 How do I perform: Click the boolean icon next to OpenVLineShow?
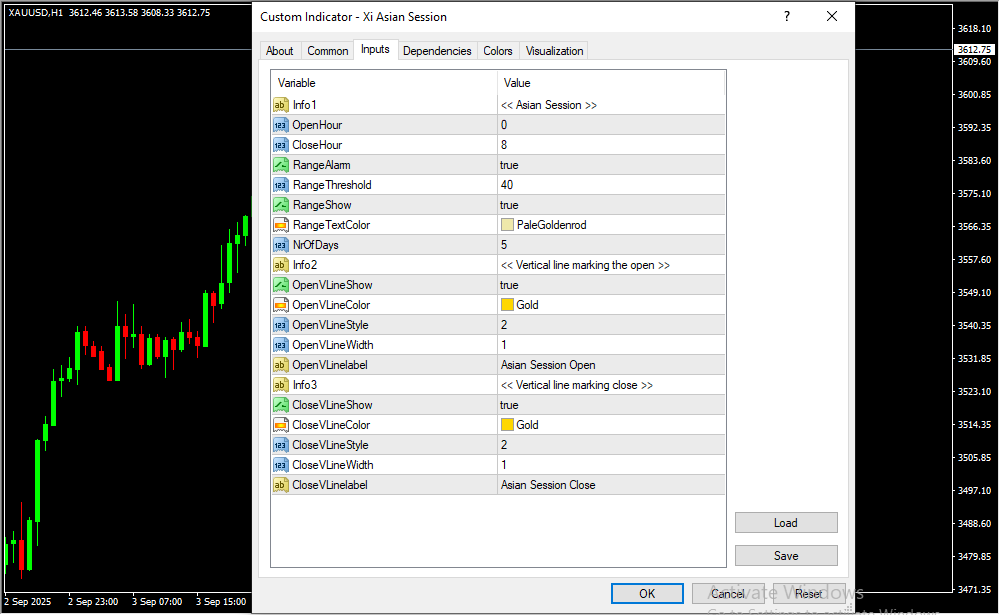[281, 285]
